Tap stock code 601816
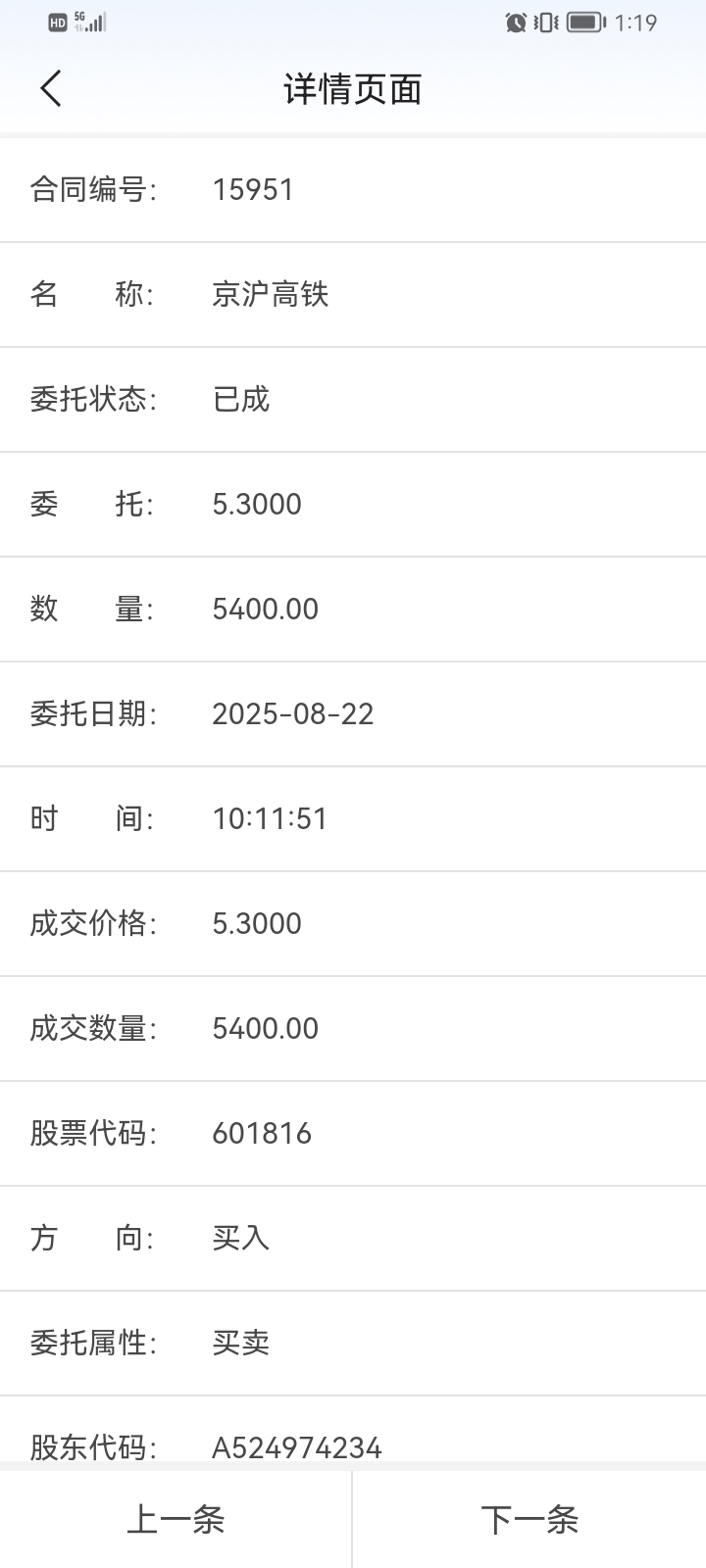The width and height of the screenshot is (706, 1568). [x=262, y=1133]
